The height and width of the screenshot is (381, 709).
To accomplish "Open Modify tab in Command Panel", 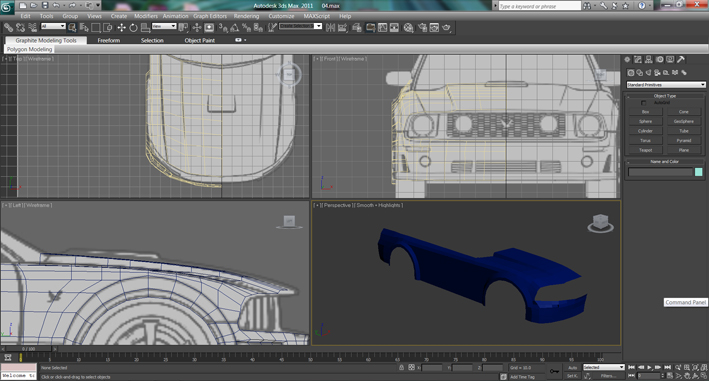I will (638, 60).
